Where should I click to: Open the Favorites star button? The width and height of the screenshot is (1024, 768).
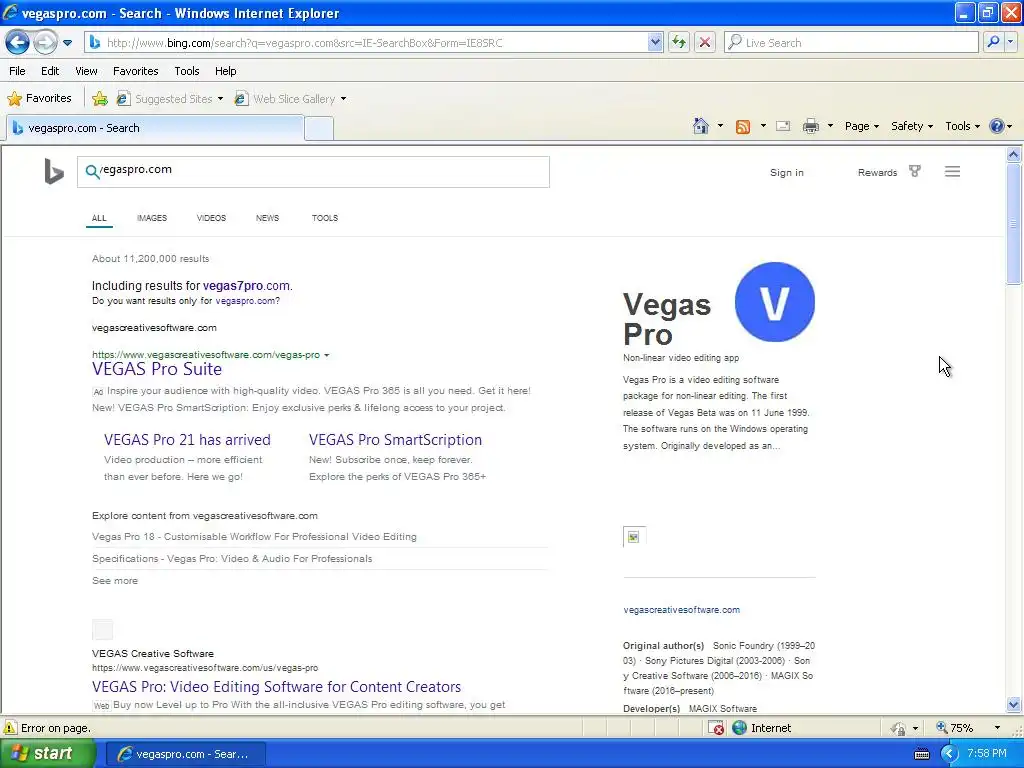tap(39, 98)
